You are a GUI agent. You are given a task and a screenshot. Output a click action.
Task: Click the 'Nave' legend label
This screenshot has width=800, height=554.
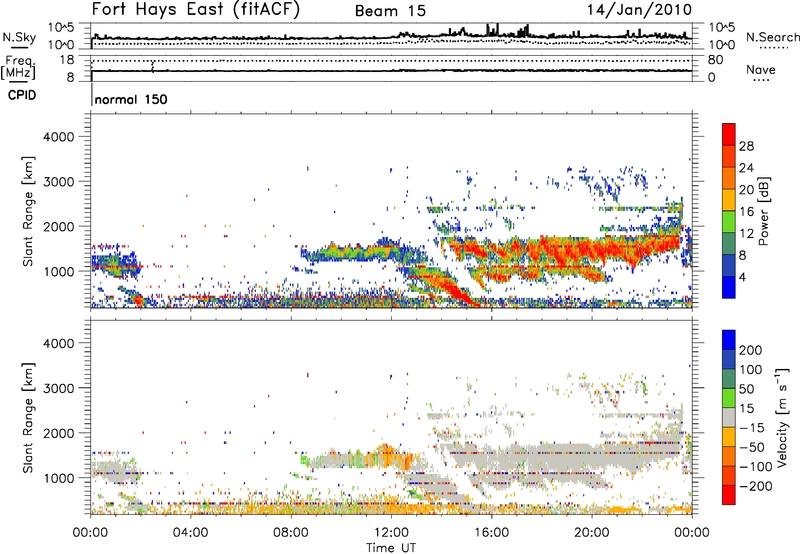(761, 69)
